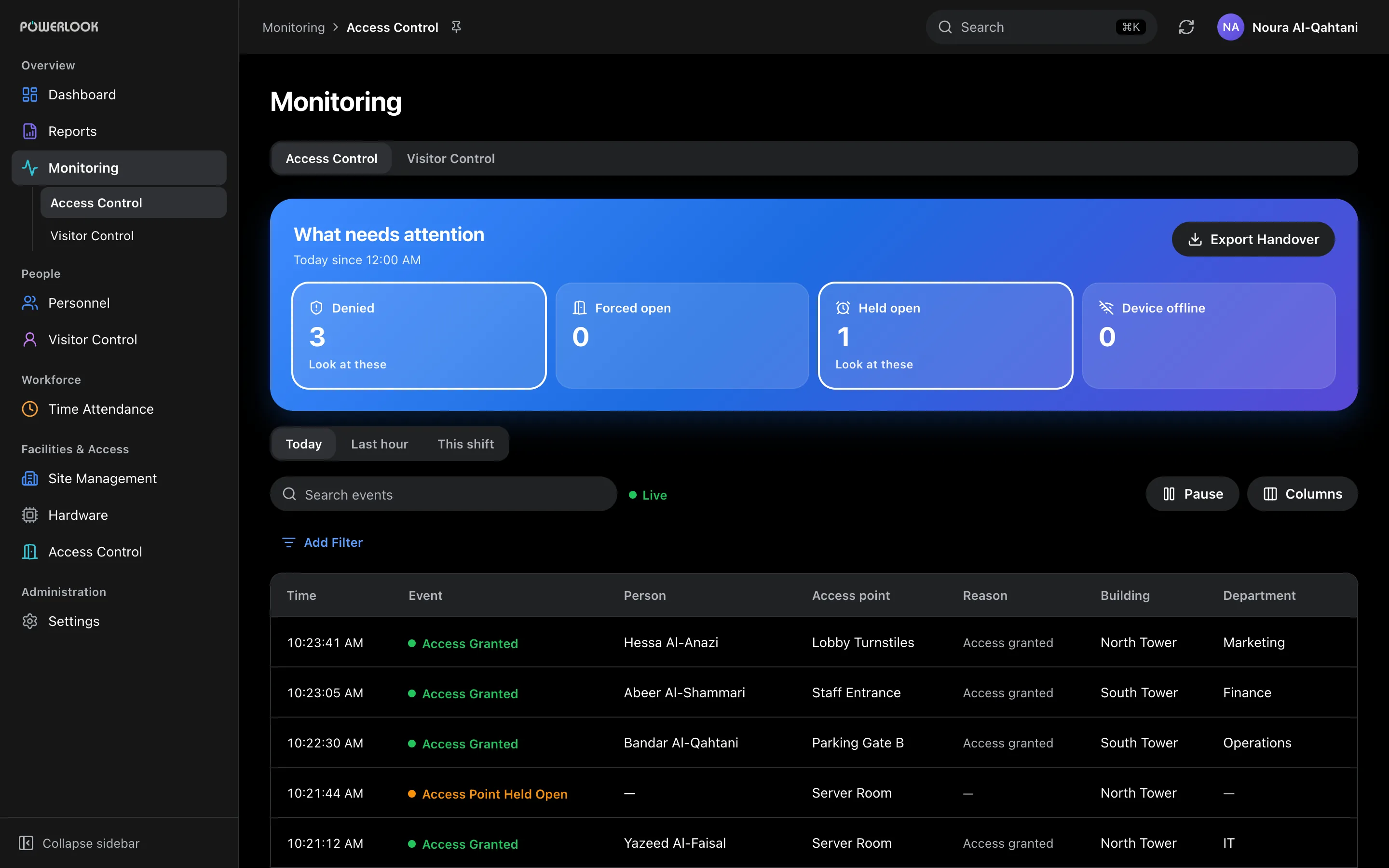The image size is (1389, 868).
Task: Click the refresh icon in the top bar
Action: click(x=1186, y=27)
